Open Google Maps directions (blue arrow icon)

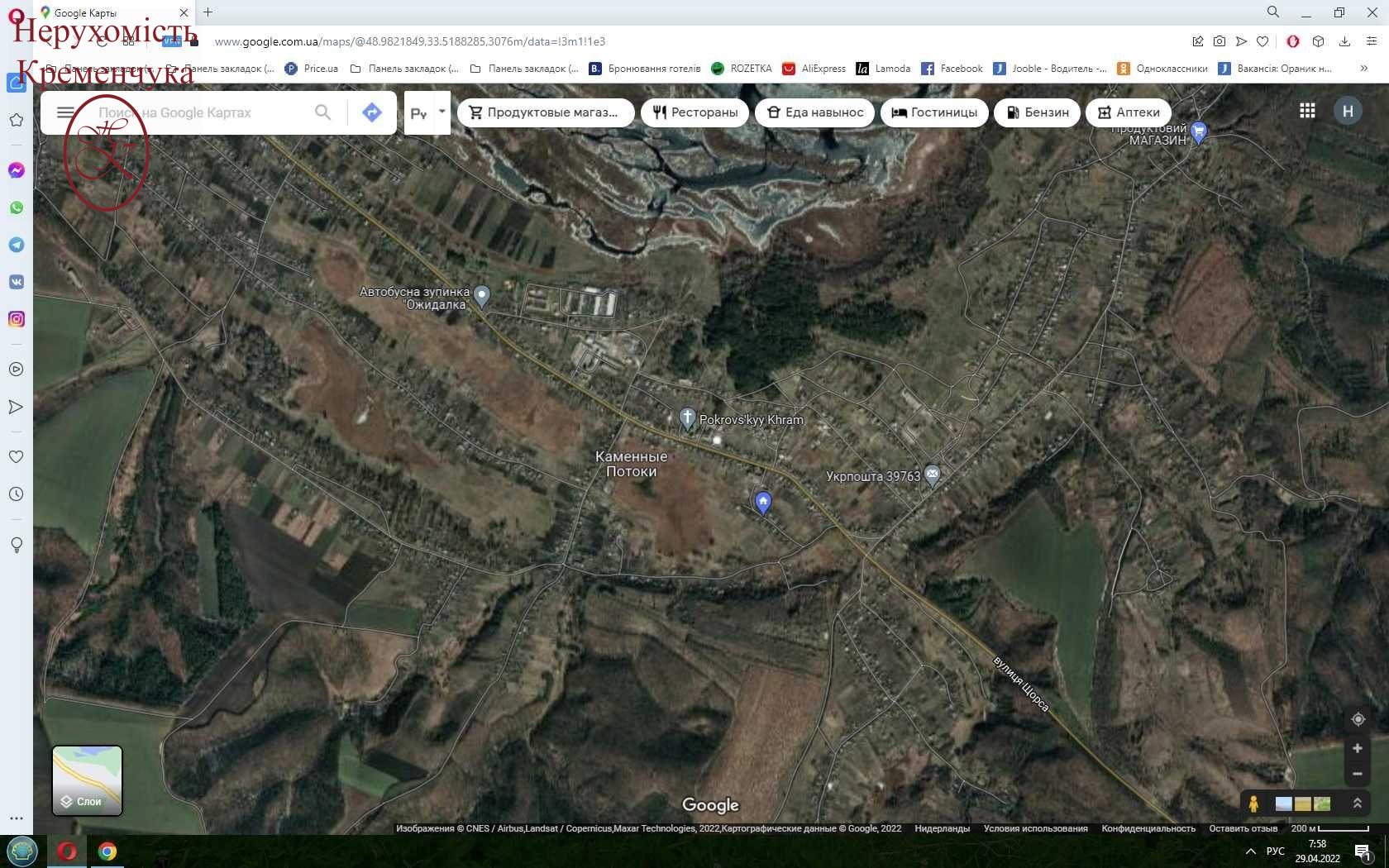(371, 112)
